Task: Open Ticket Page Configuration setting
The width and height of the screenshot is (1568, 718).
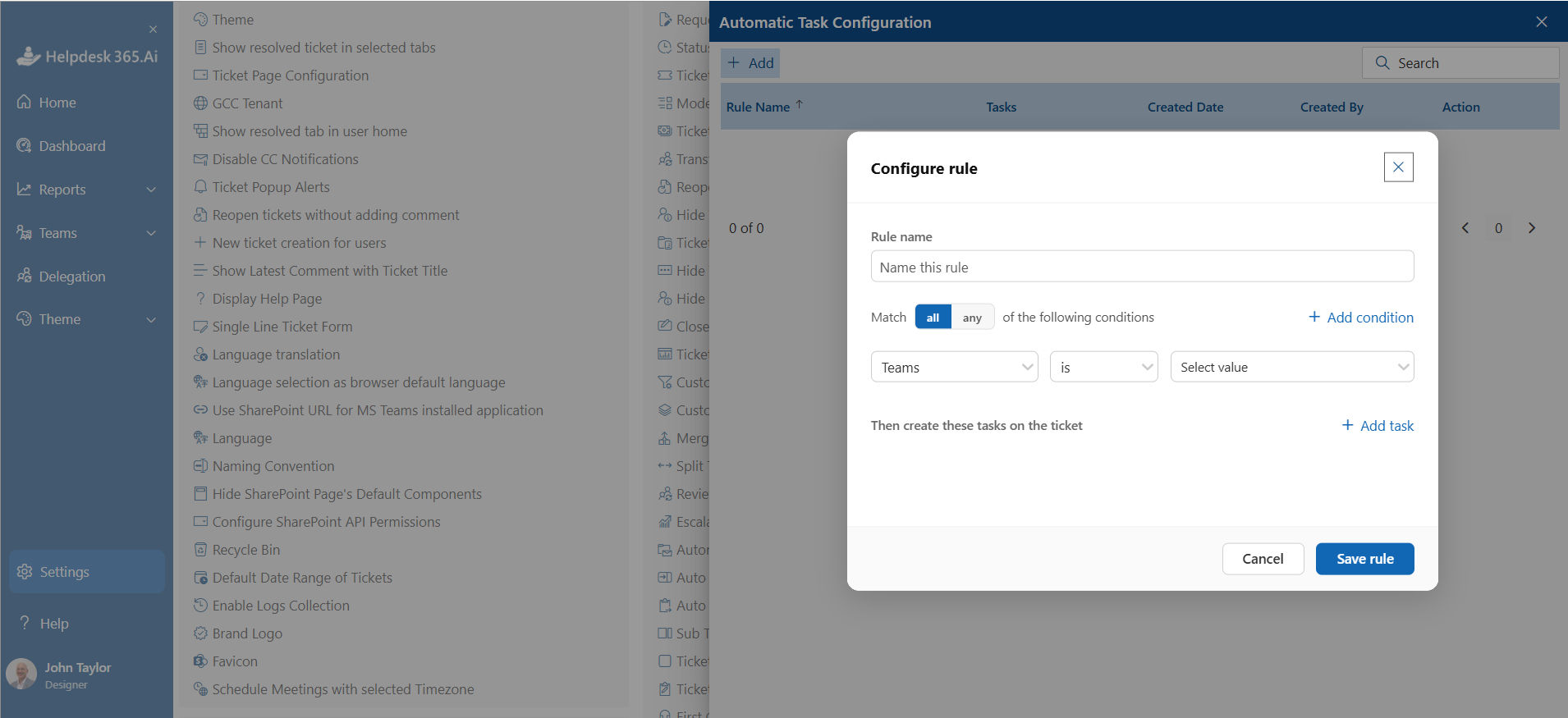Action: 291,75
